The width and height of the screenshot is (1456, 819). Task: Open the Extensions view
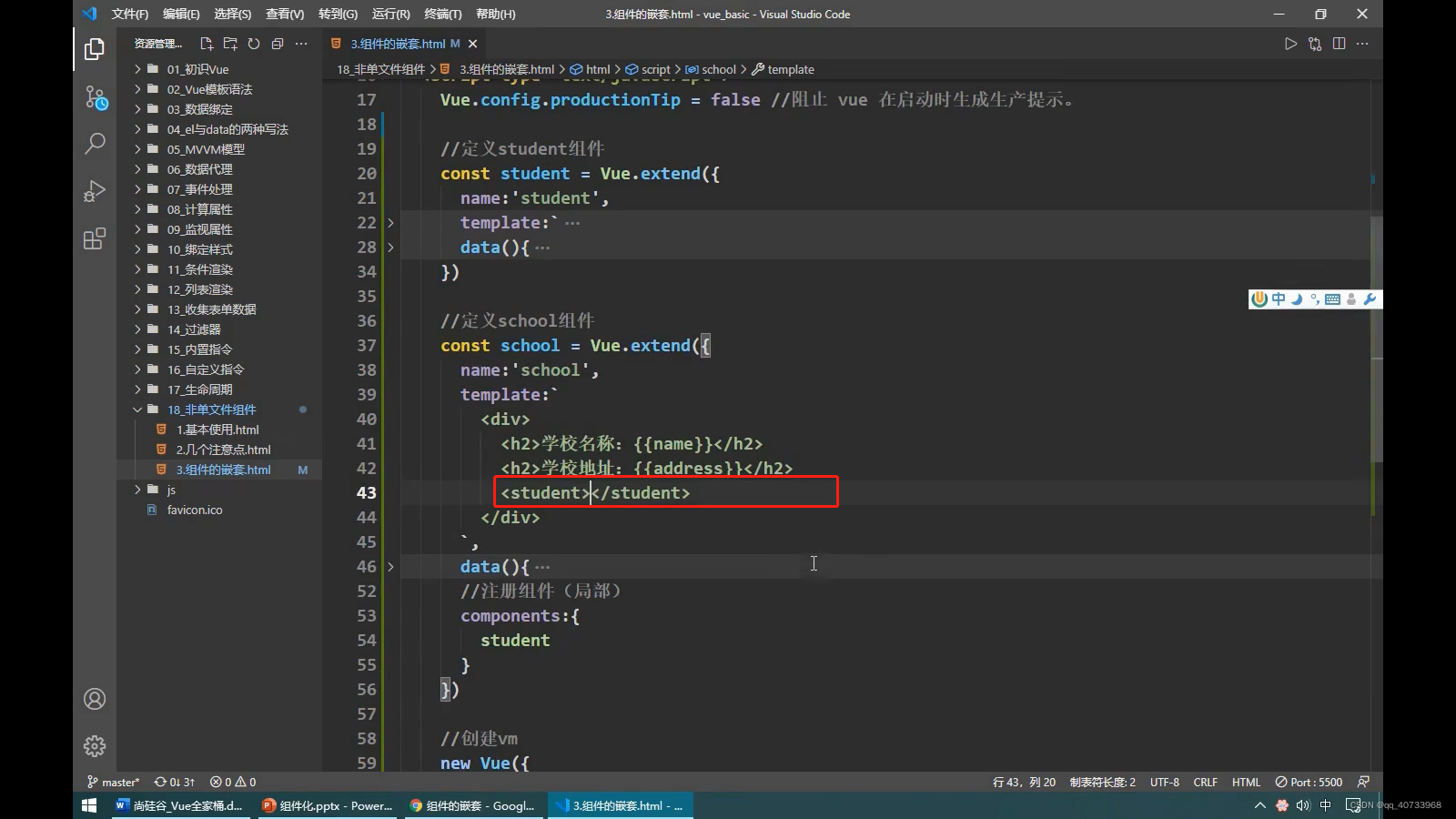[95, 238]
